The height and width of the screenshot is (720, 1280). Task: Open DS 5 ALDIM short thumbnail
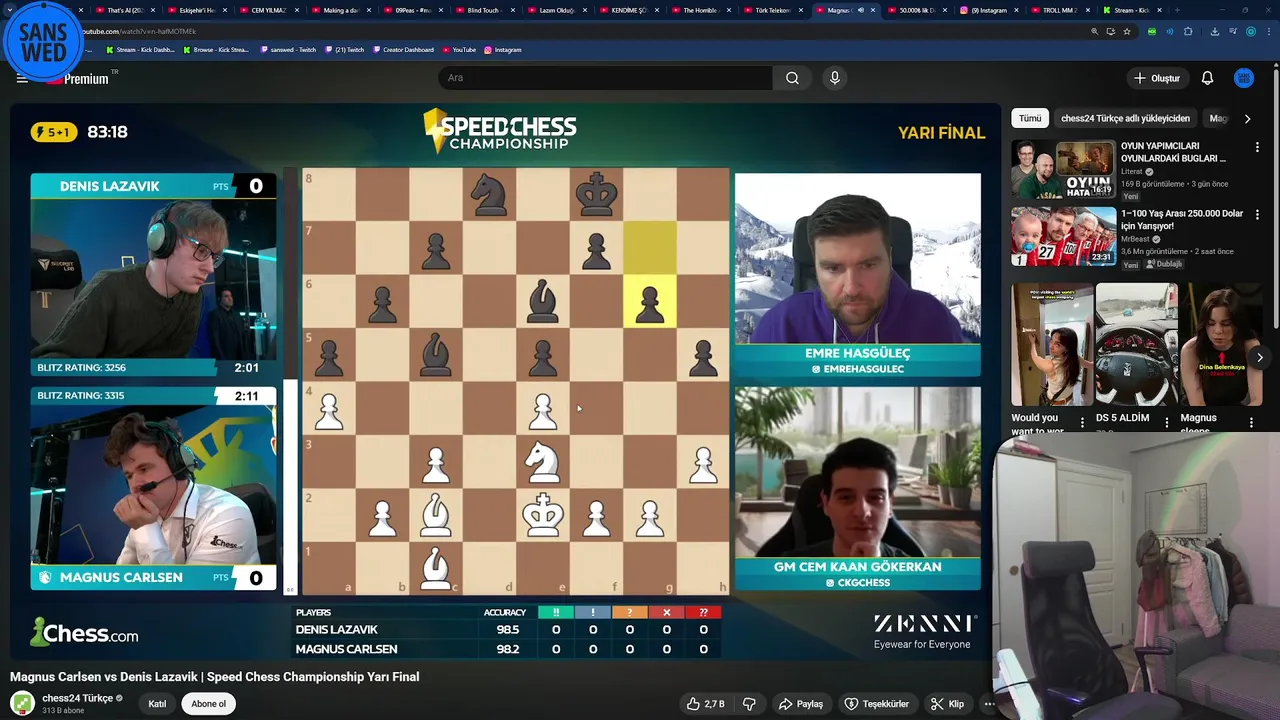point(1136,344)
